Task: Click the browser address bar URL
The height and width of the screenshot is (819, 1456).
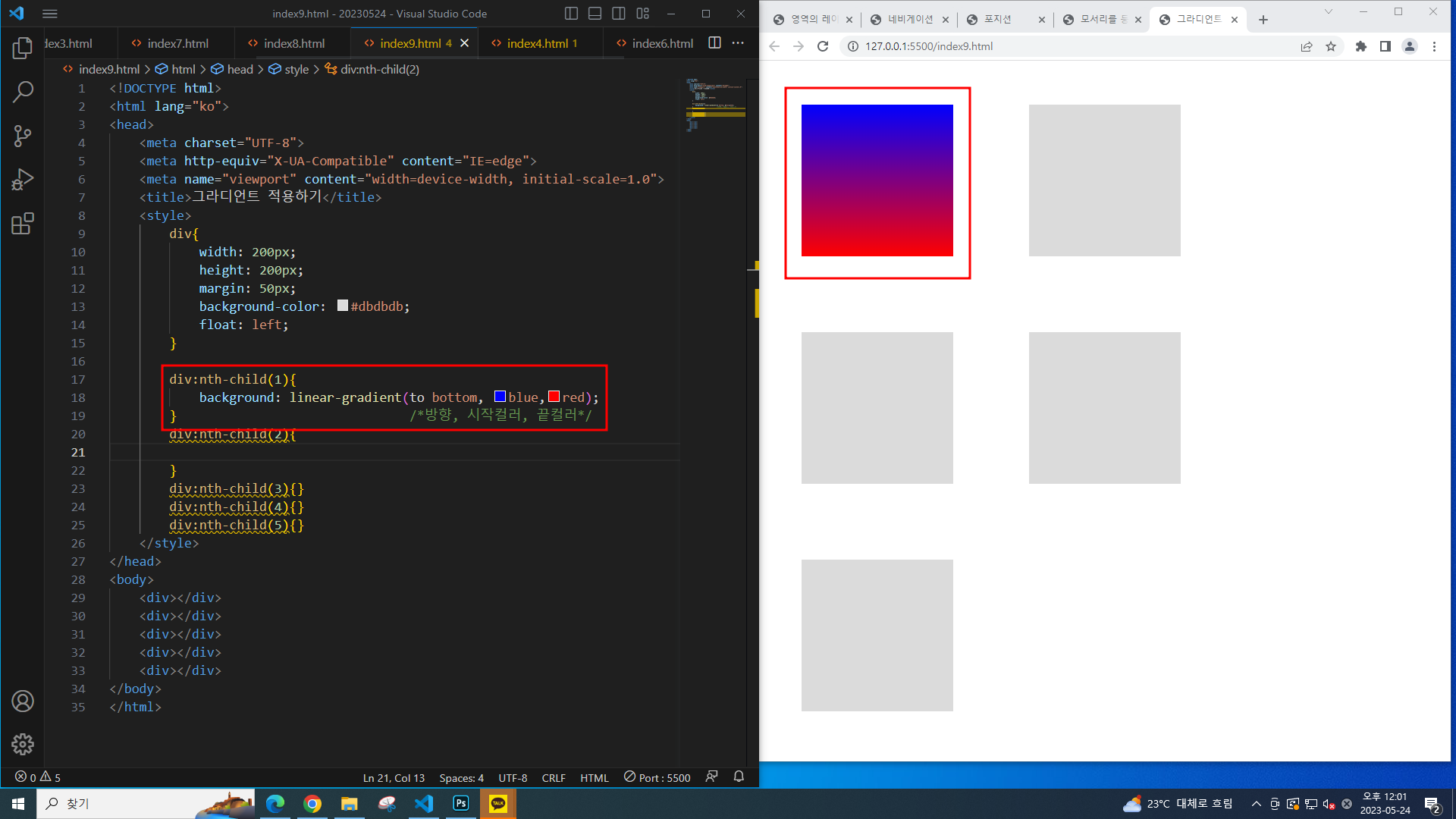Action: coord(929,46)
